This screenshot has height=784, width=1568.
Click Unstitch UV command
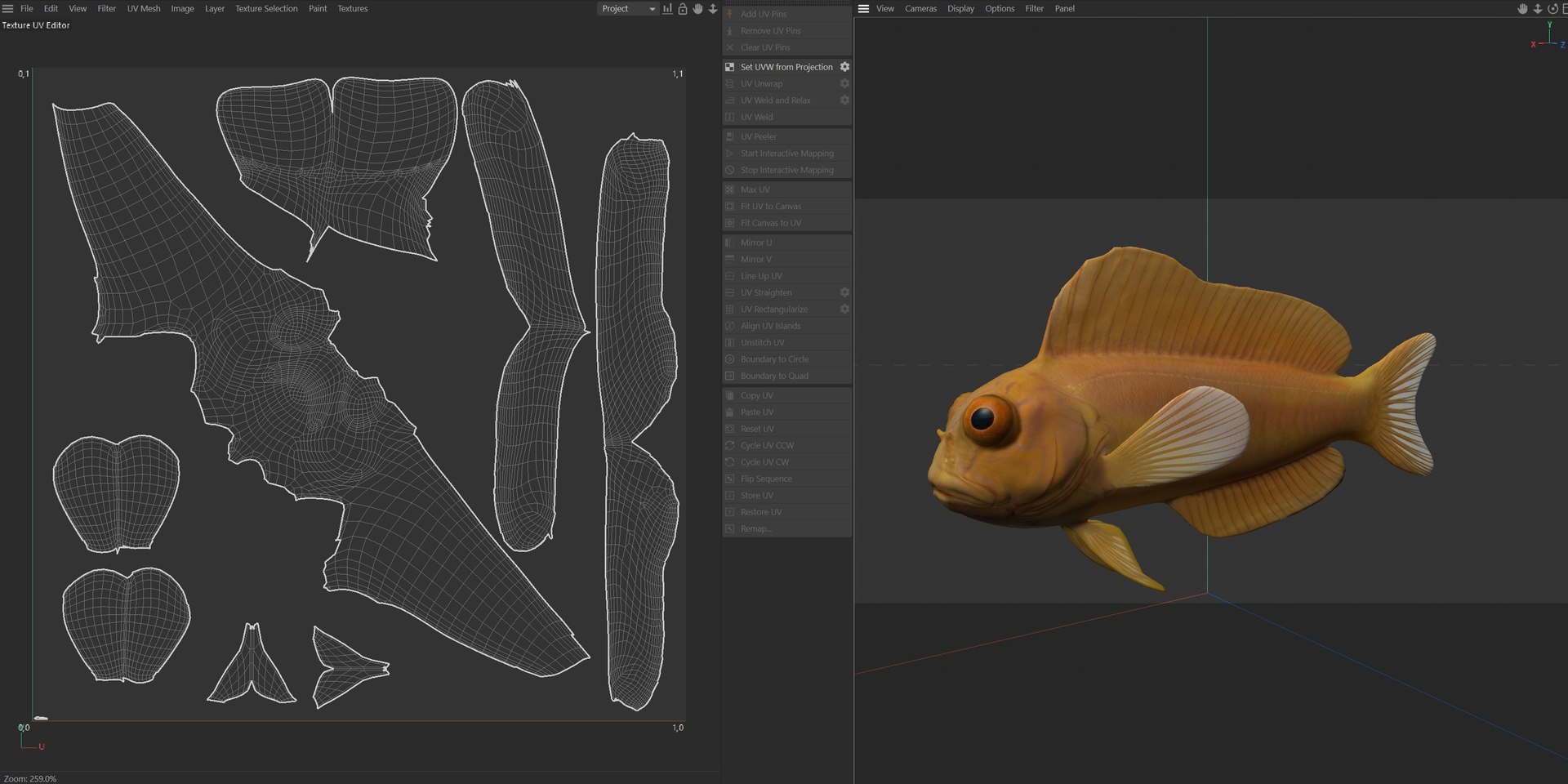point(787,342)
